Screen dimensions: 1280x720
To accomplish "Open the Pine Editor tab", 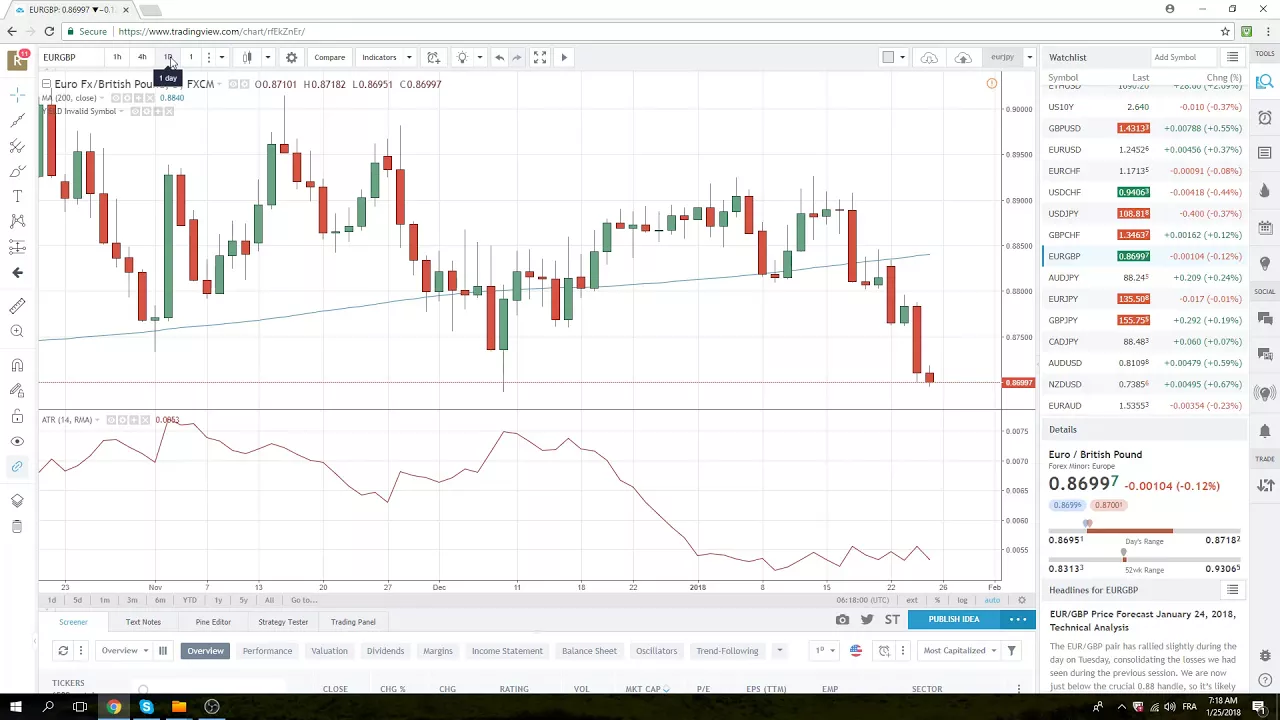I will click(x=213, y=622).
